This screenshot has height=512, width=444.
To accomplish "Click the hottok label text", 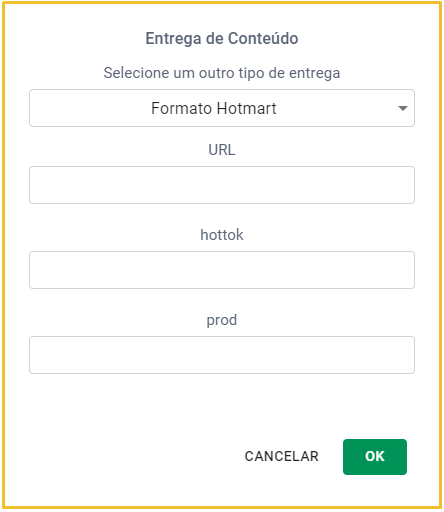I will pos(222,235).
